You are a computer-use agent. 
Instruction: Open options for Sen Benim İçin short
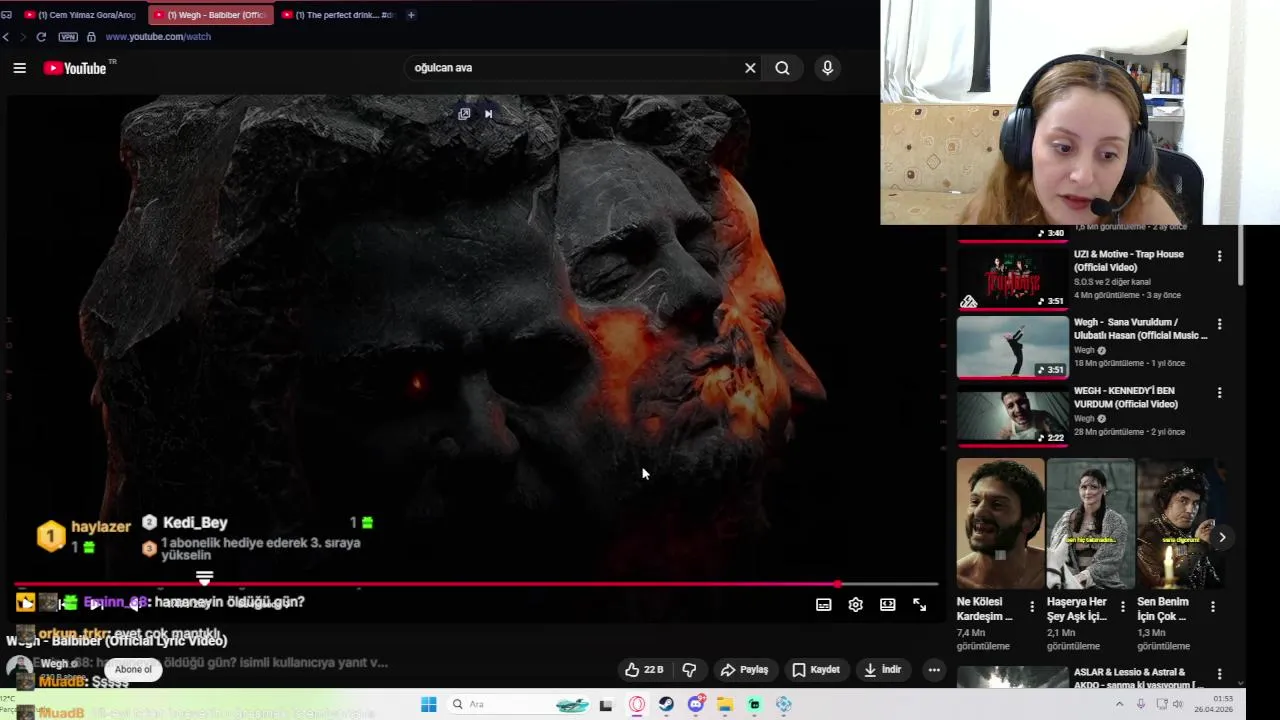[x=1212, y=606]
